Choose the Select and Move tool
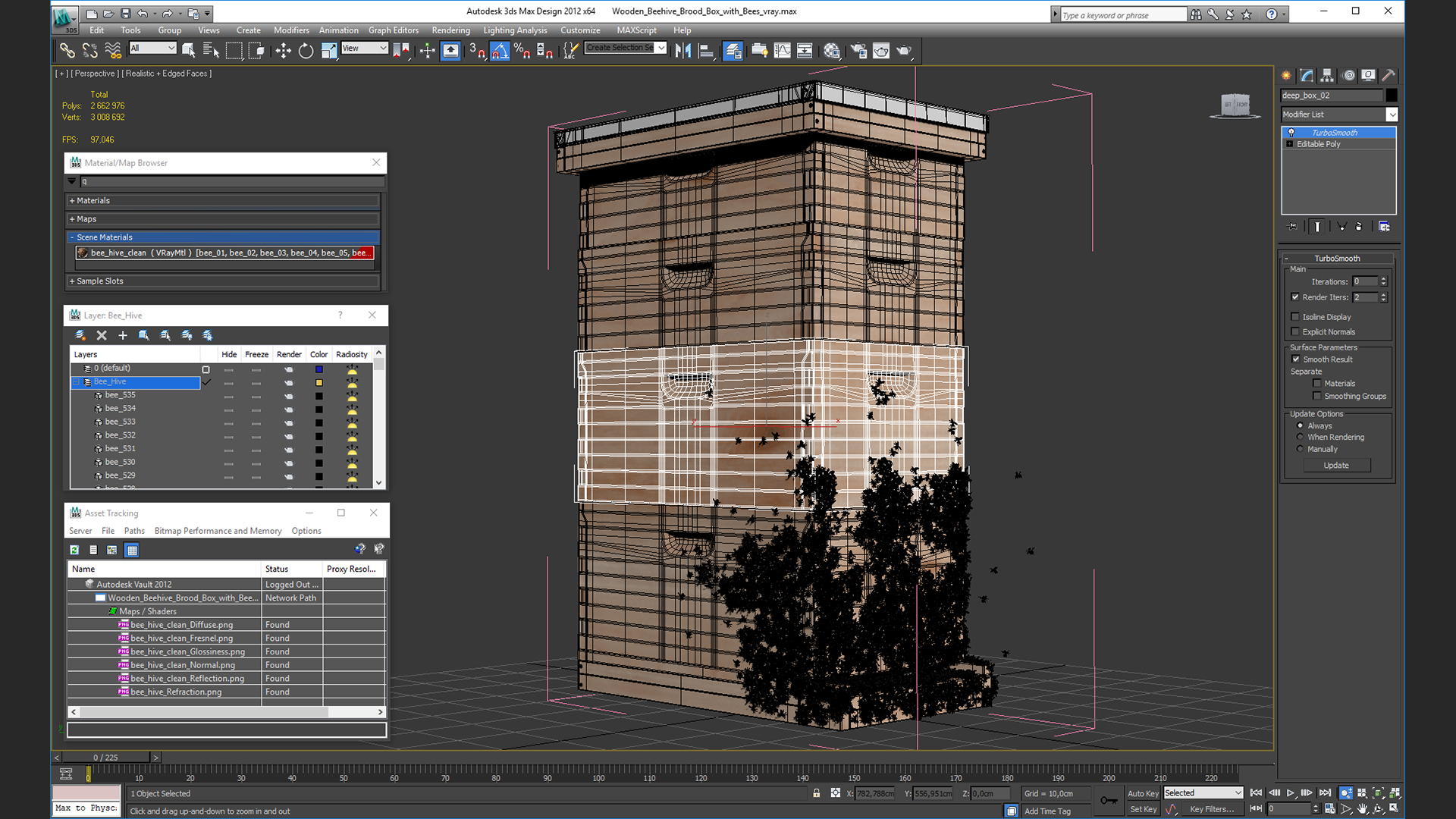 [283, 51]
